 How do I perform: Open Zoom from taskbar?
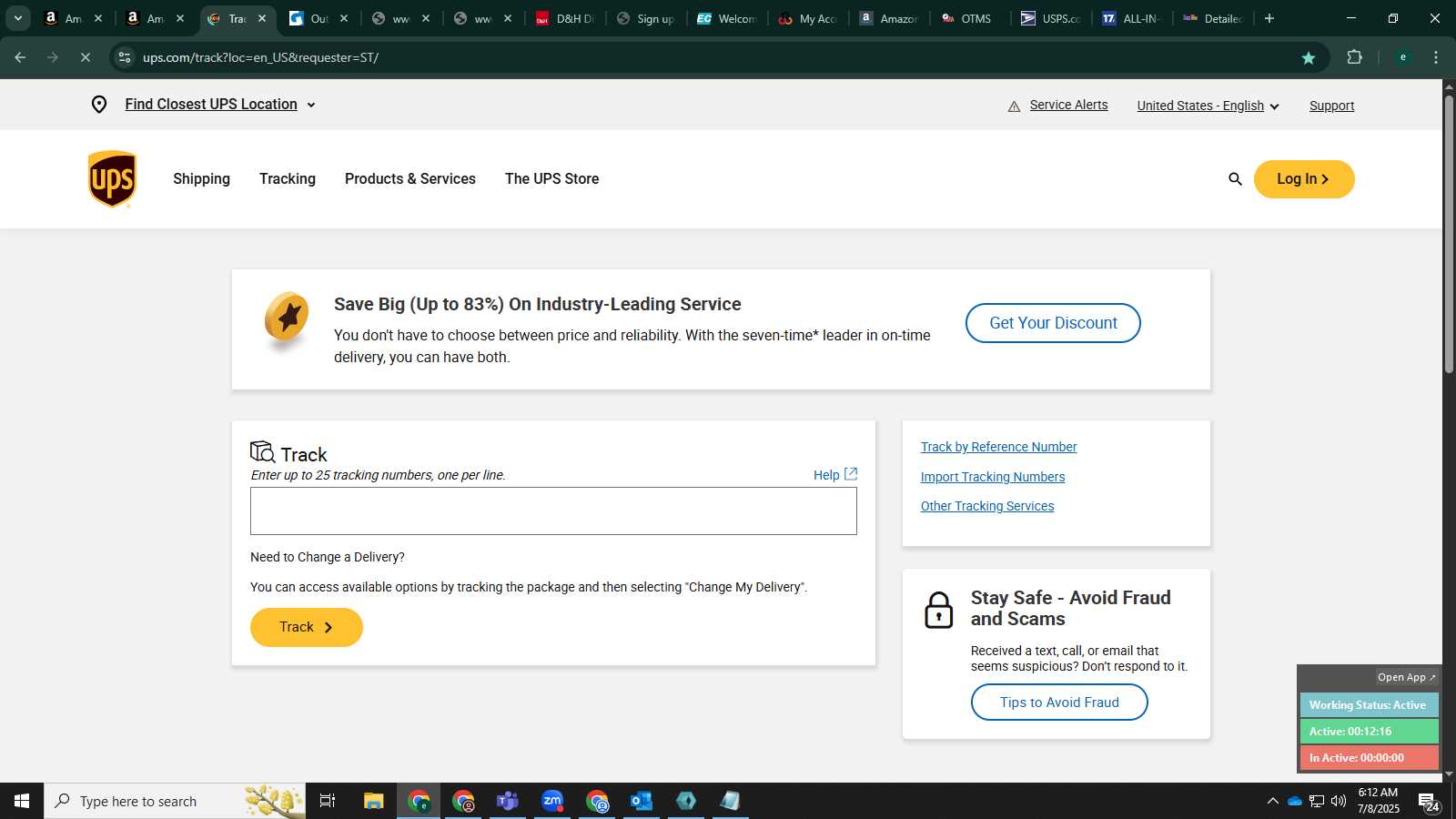click(x=552, y=801)
